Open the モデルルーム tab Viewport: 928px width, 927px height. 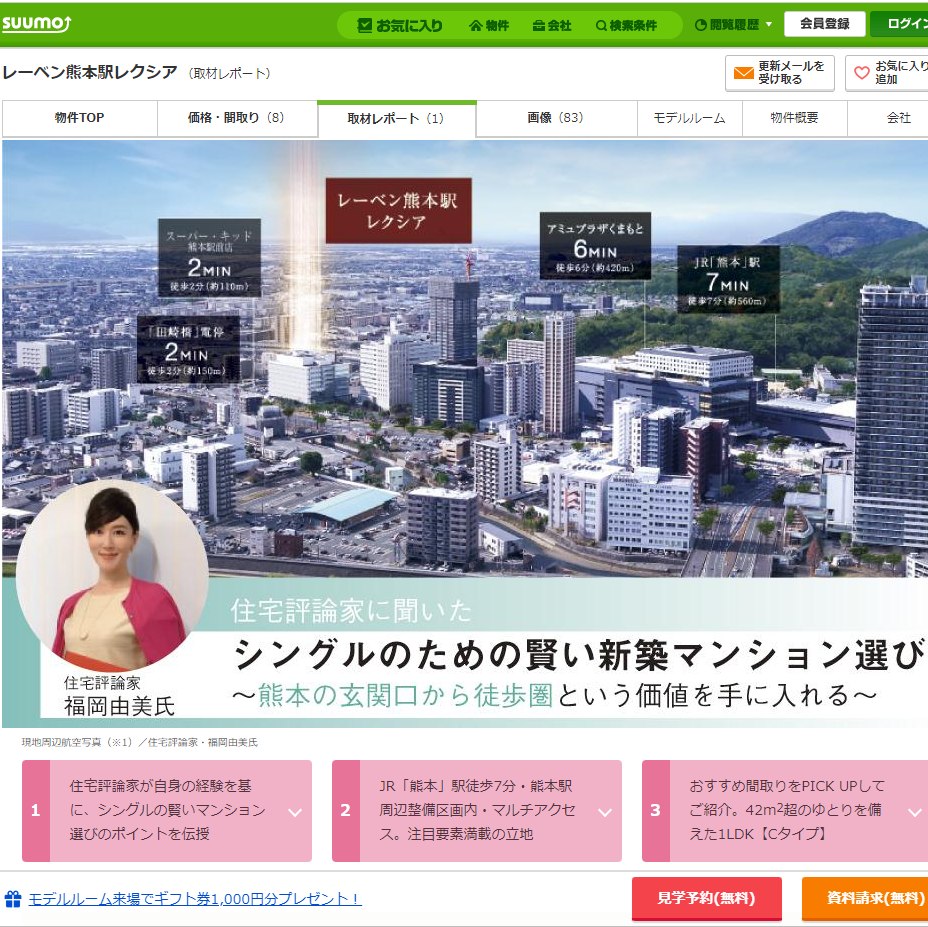pyautogui.click(x=689, y=118)
